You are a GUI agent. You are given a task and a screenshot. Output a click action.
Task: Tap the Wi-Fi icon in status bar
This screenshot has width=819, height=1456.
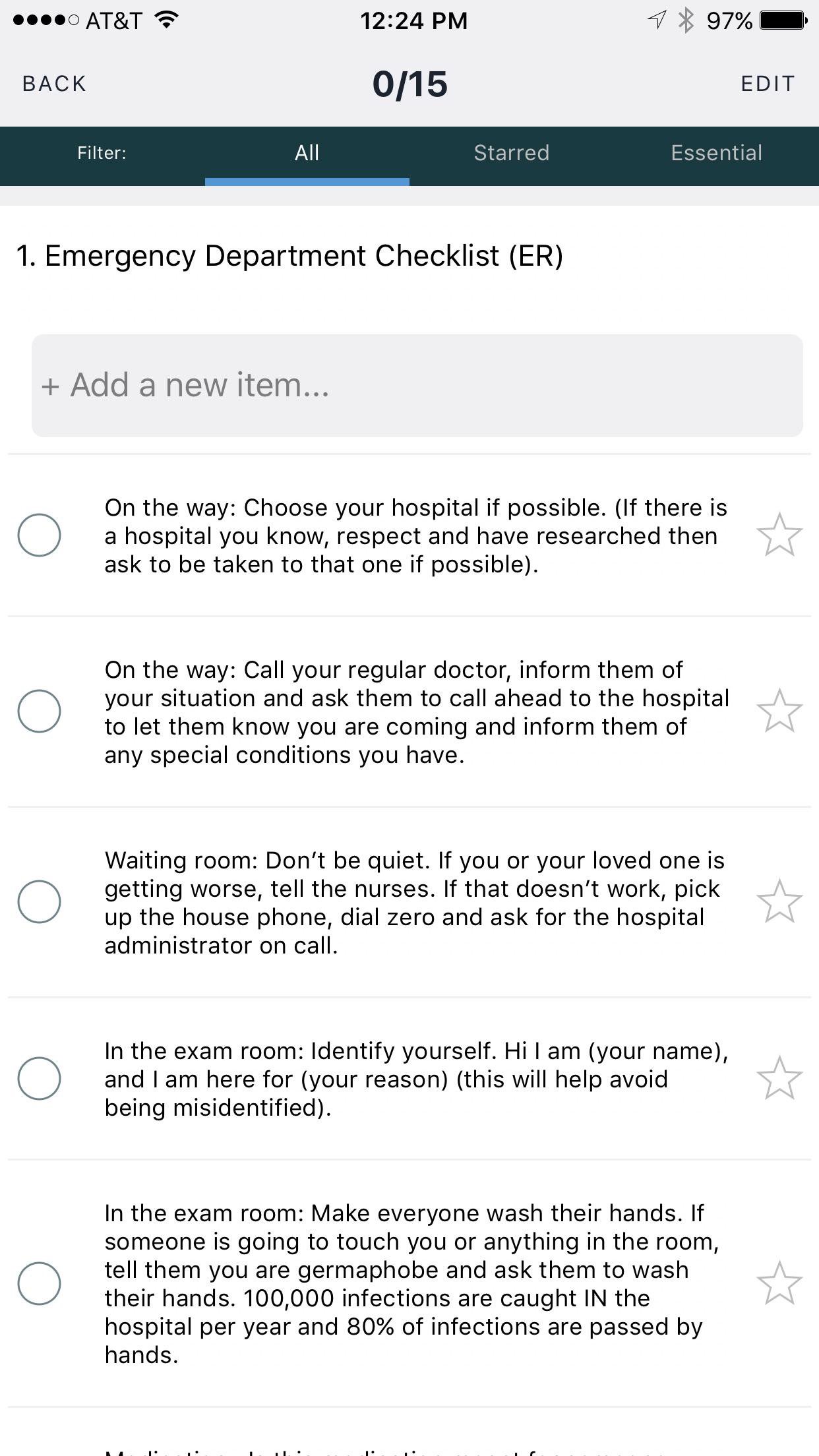click(x=167, y=20)
